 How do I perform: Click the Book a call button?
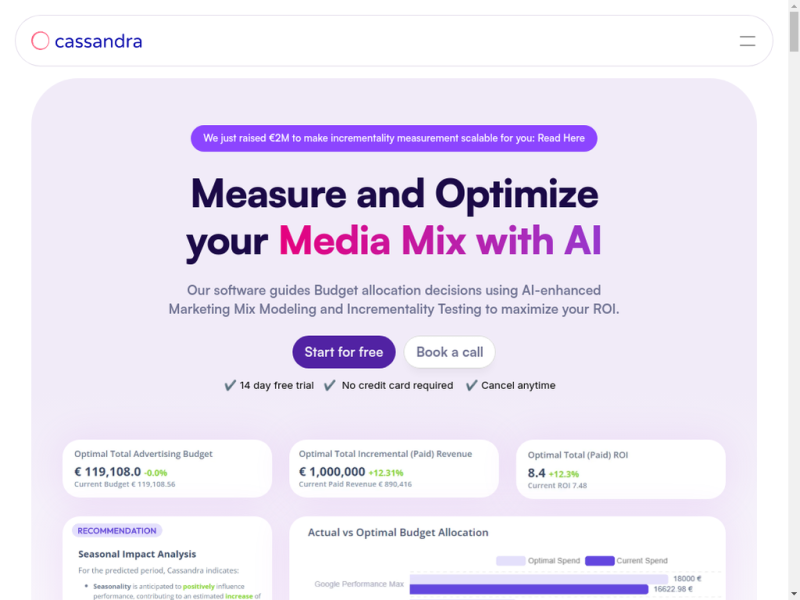click(449, 352)
